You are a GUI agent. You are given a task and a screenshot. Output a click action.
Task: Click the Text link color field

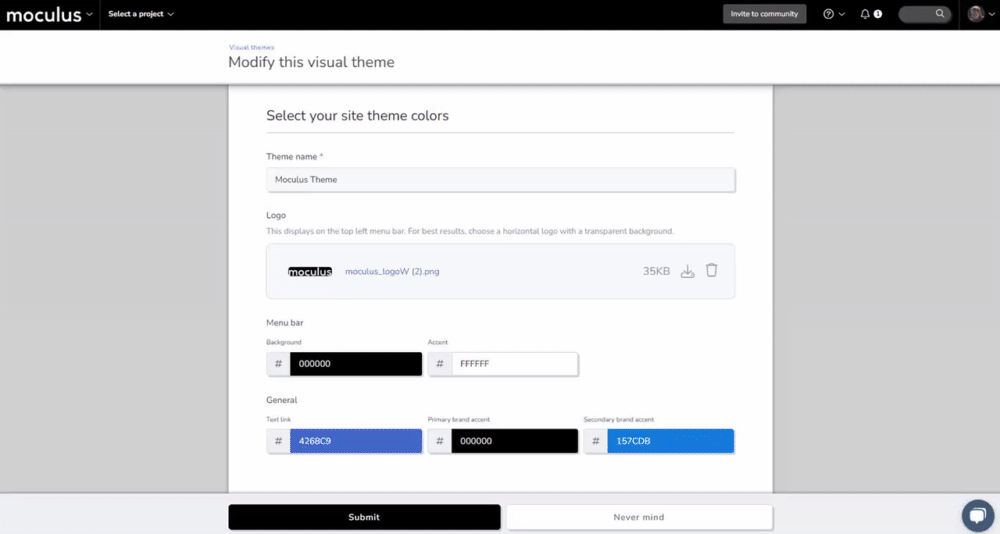pyautogui.click(x=355, y=440)
